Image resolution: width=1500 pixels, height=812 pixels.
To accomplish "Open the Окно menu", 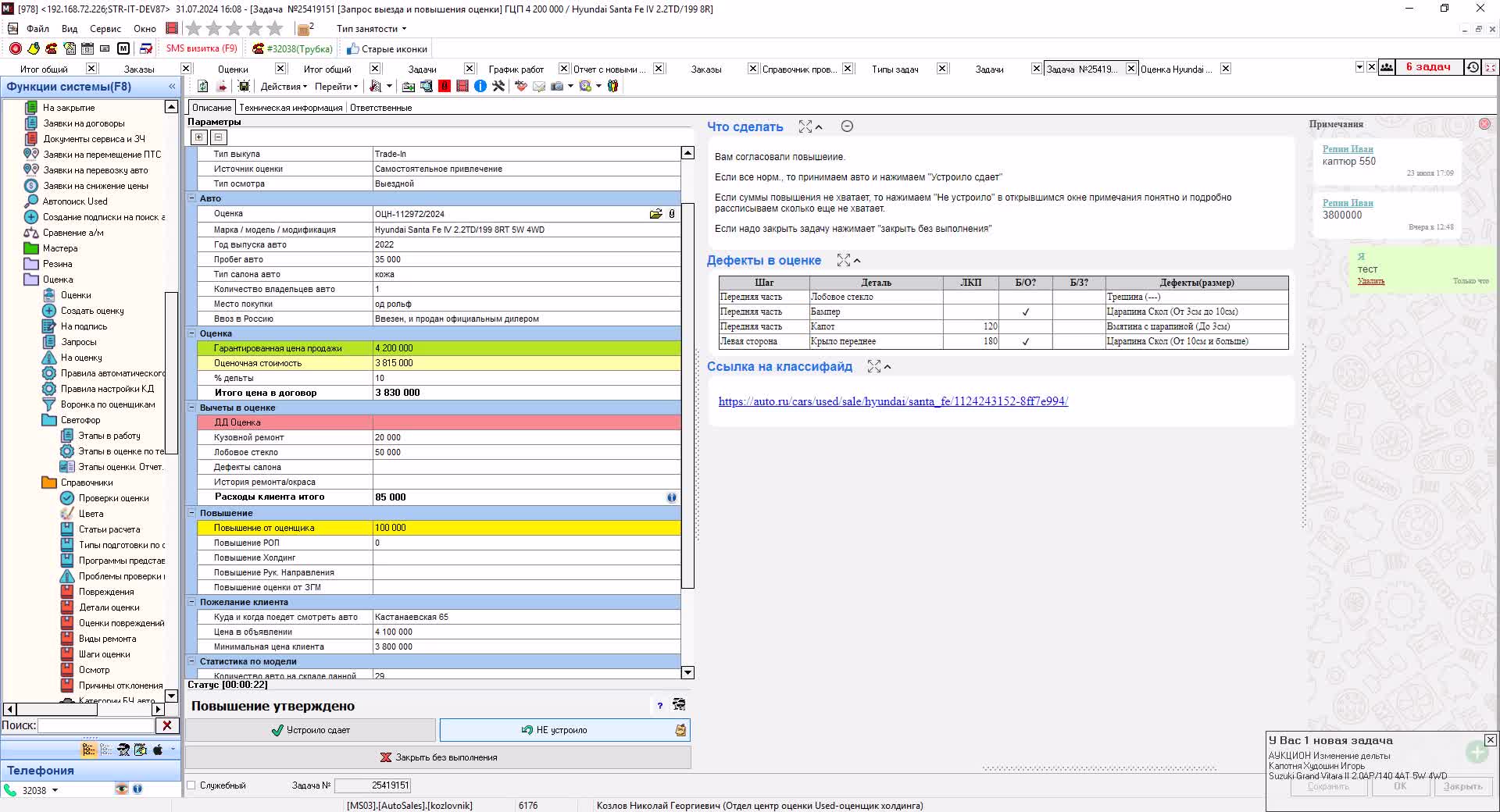I will tap(145, 29).
